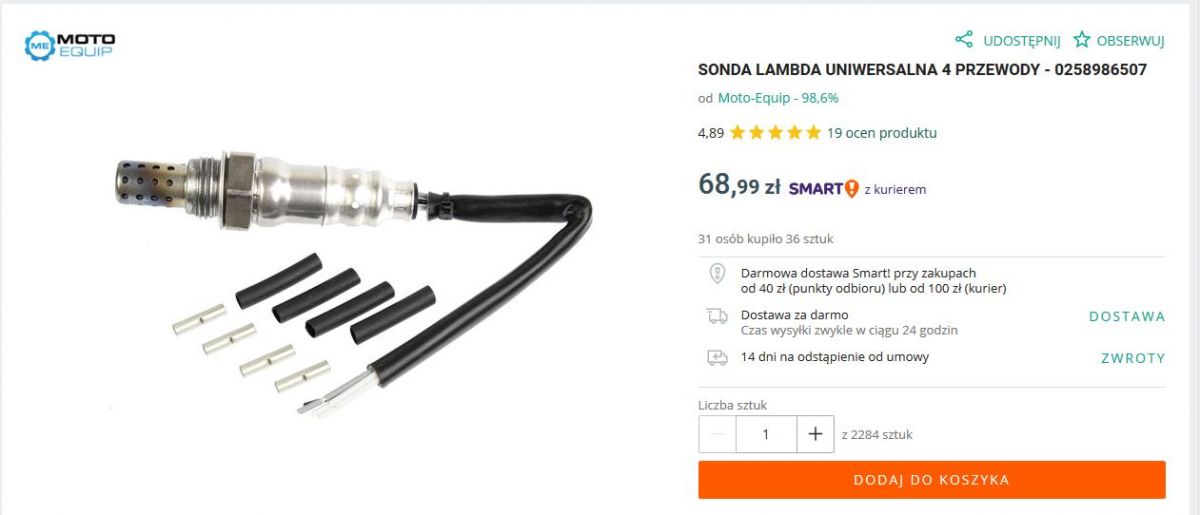The image size is (1200, 515).
Task: Open the 19 ocen produktu reviews link
Action: [882, 132]
